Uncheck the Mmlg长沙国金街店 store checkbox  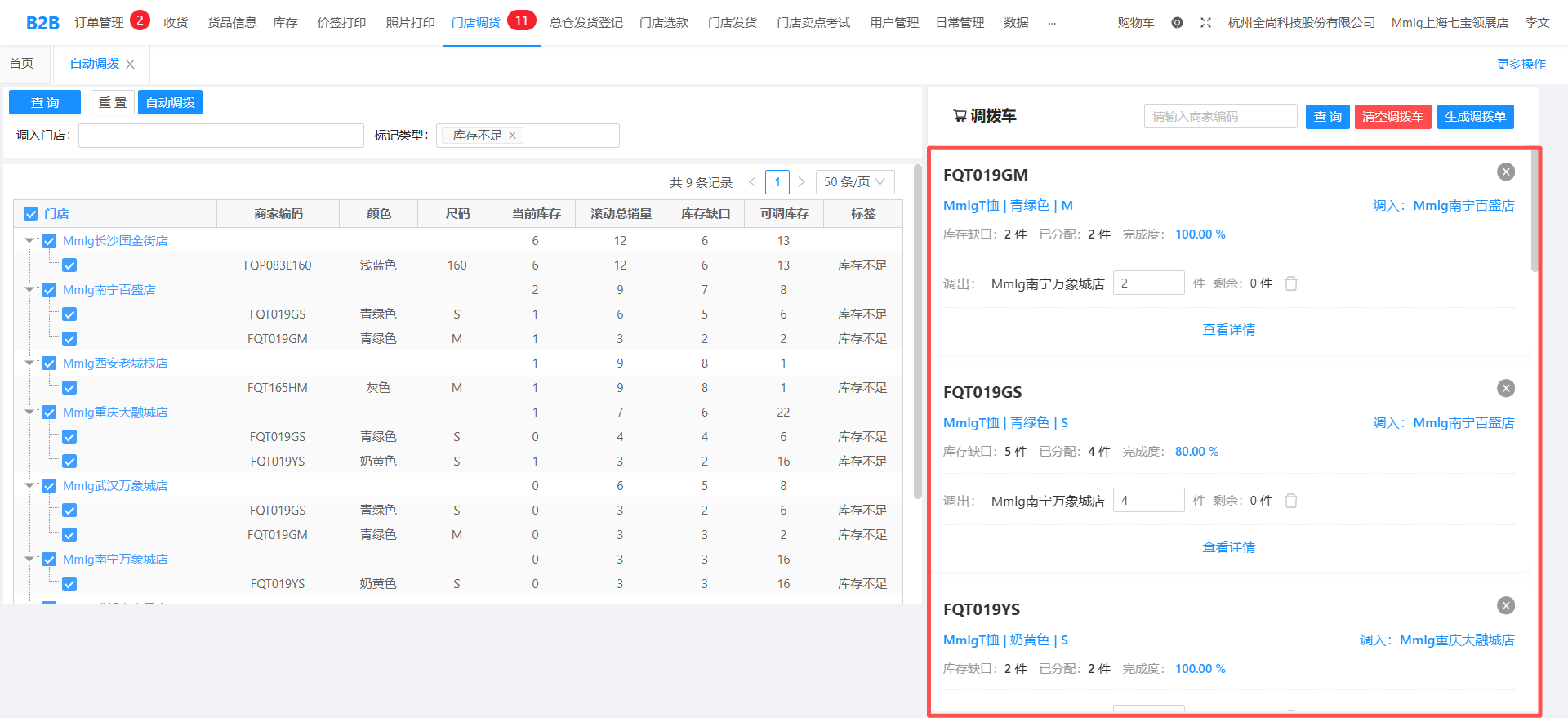[x=49, y=241]
